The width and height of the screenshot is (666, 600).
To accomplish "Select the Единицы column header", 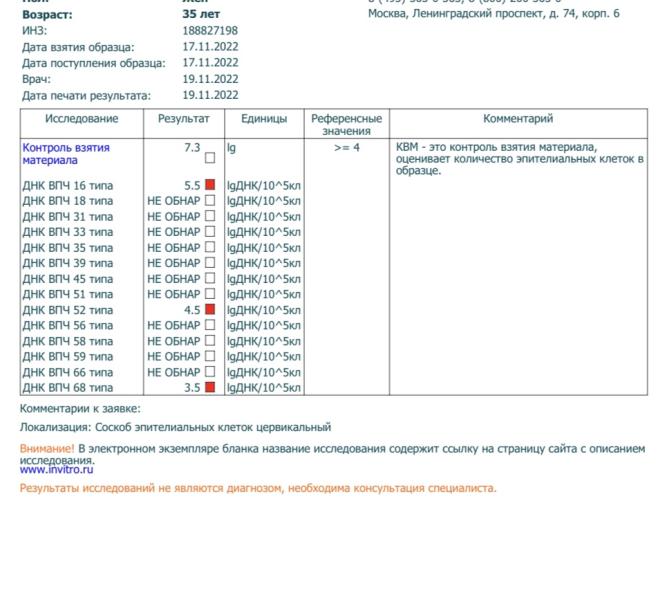I will click(x=264, y=118).
